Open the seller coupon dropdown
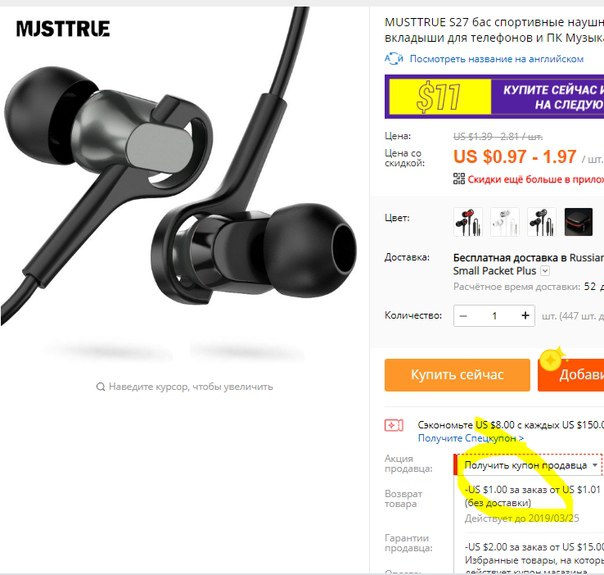This screenshot has height=575, width=604. point(528,465)
